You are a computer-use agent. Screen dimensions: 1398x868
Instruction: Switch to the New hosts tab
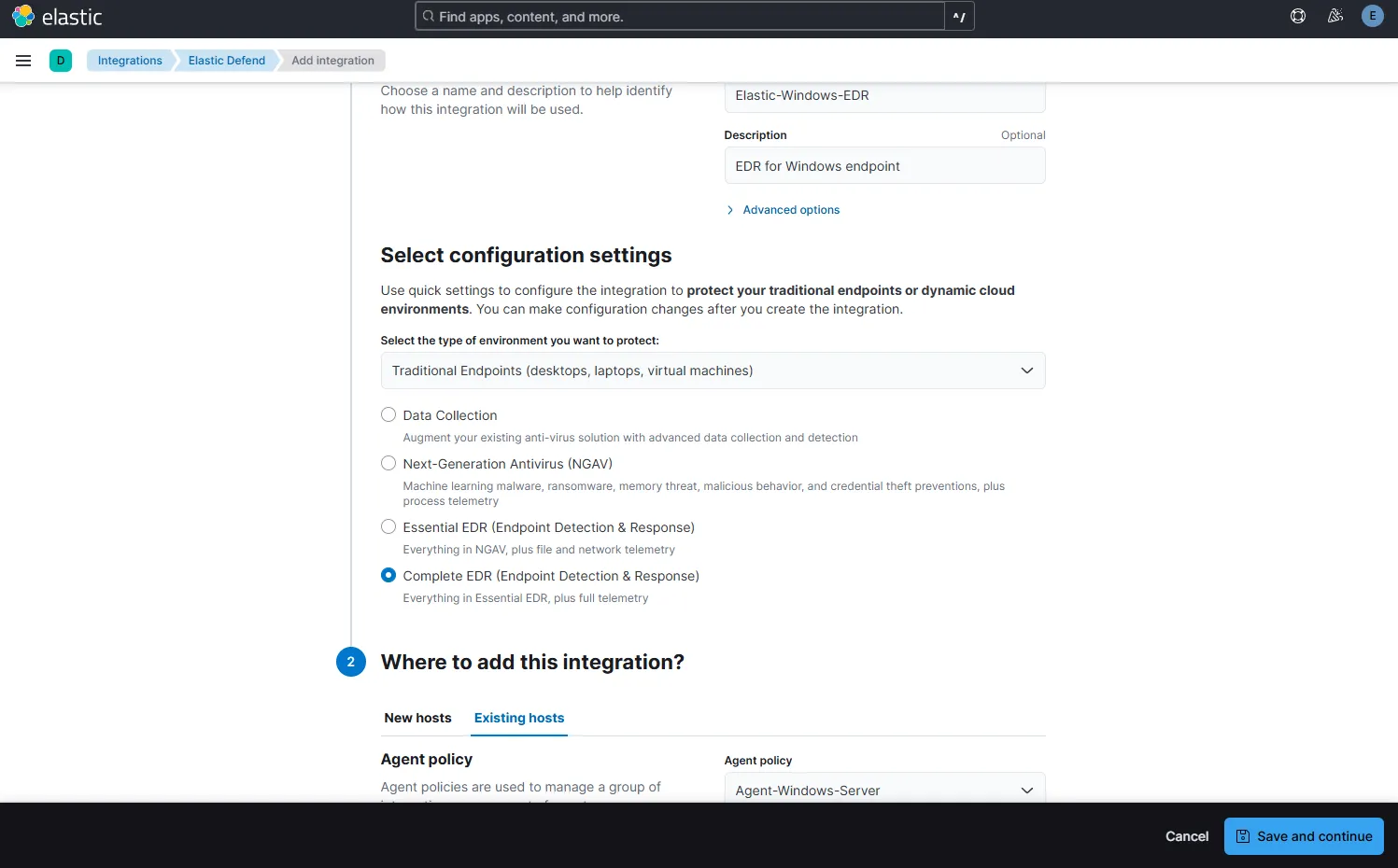click(x=417, y=718)
